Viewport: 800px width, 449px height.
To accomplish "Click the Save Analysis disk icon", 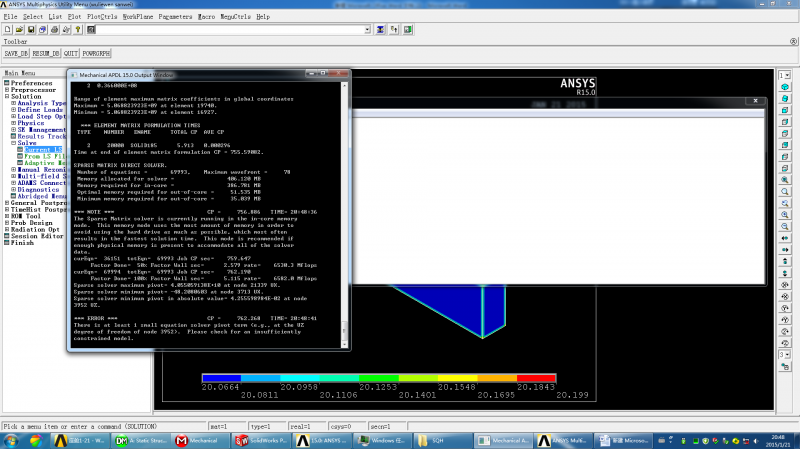I will point(31,30).
